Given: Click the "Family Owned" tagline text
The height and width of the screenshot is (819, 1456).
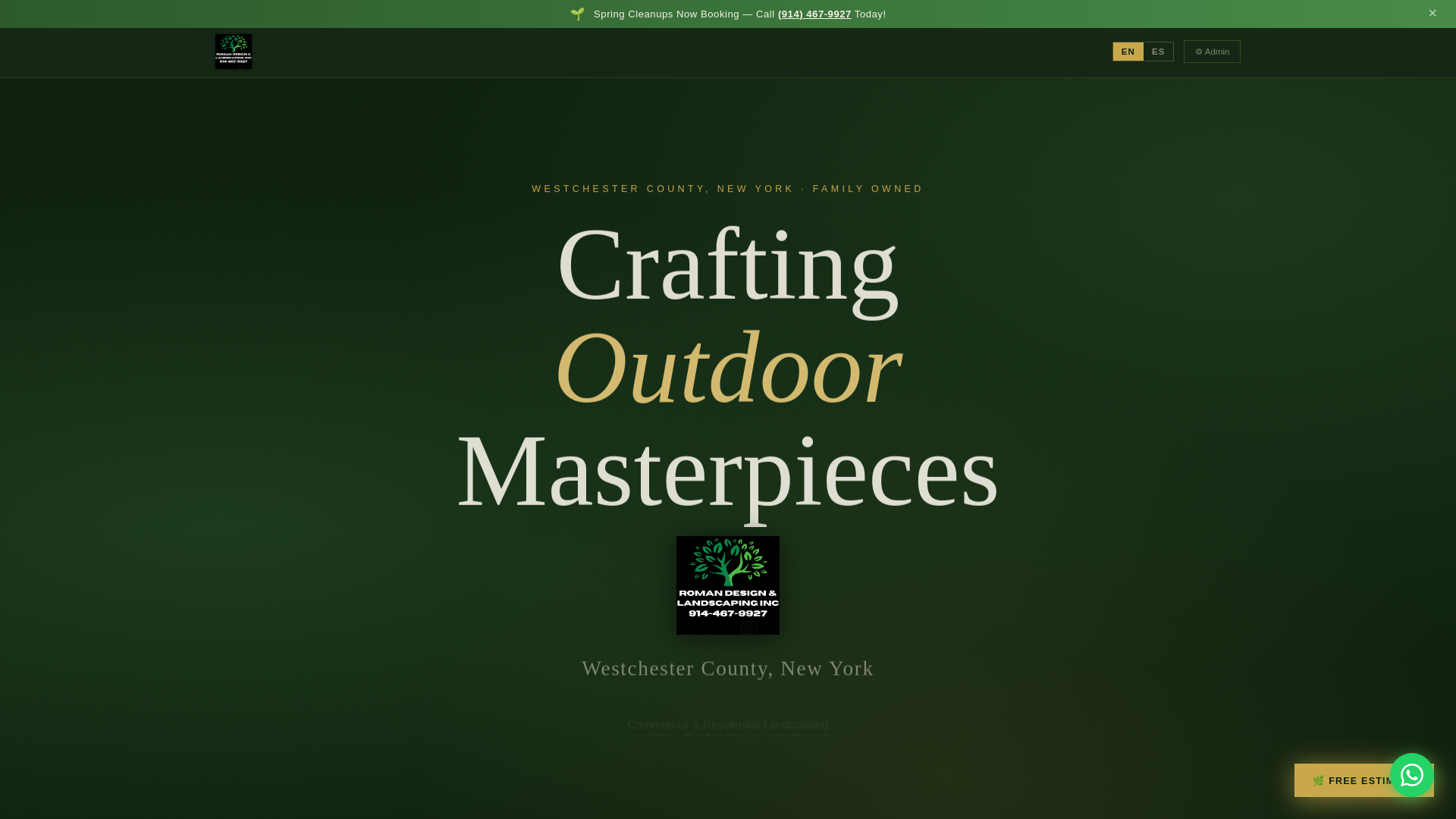Looking at the screenshot, I should 868,189.
